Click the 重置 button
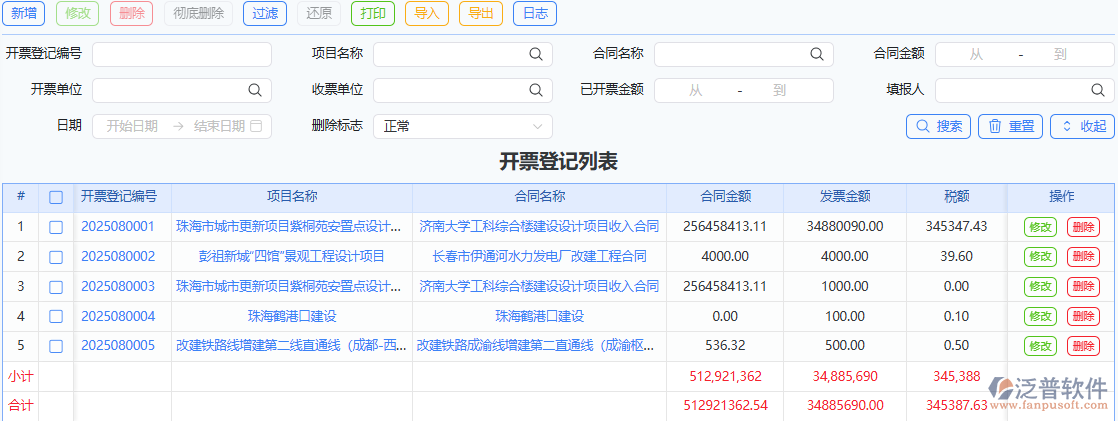 [x=1010, y=126]
